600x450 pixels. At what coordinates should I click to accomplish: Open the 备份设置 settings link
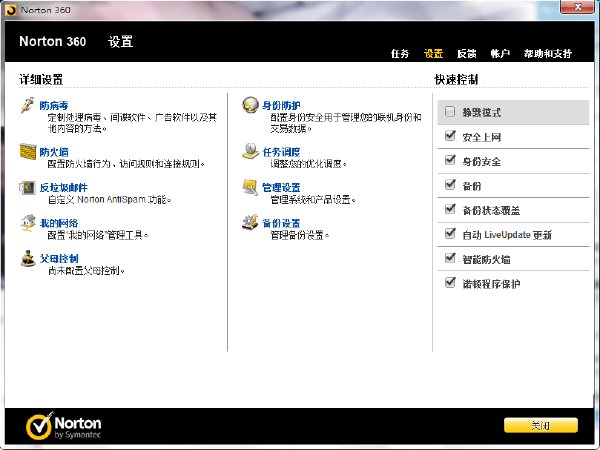[x=281, y=223]
